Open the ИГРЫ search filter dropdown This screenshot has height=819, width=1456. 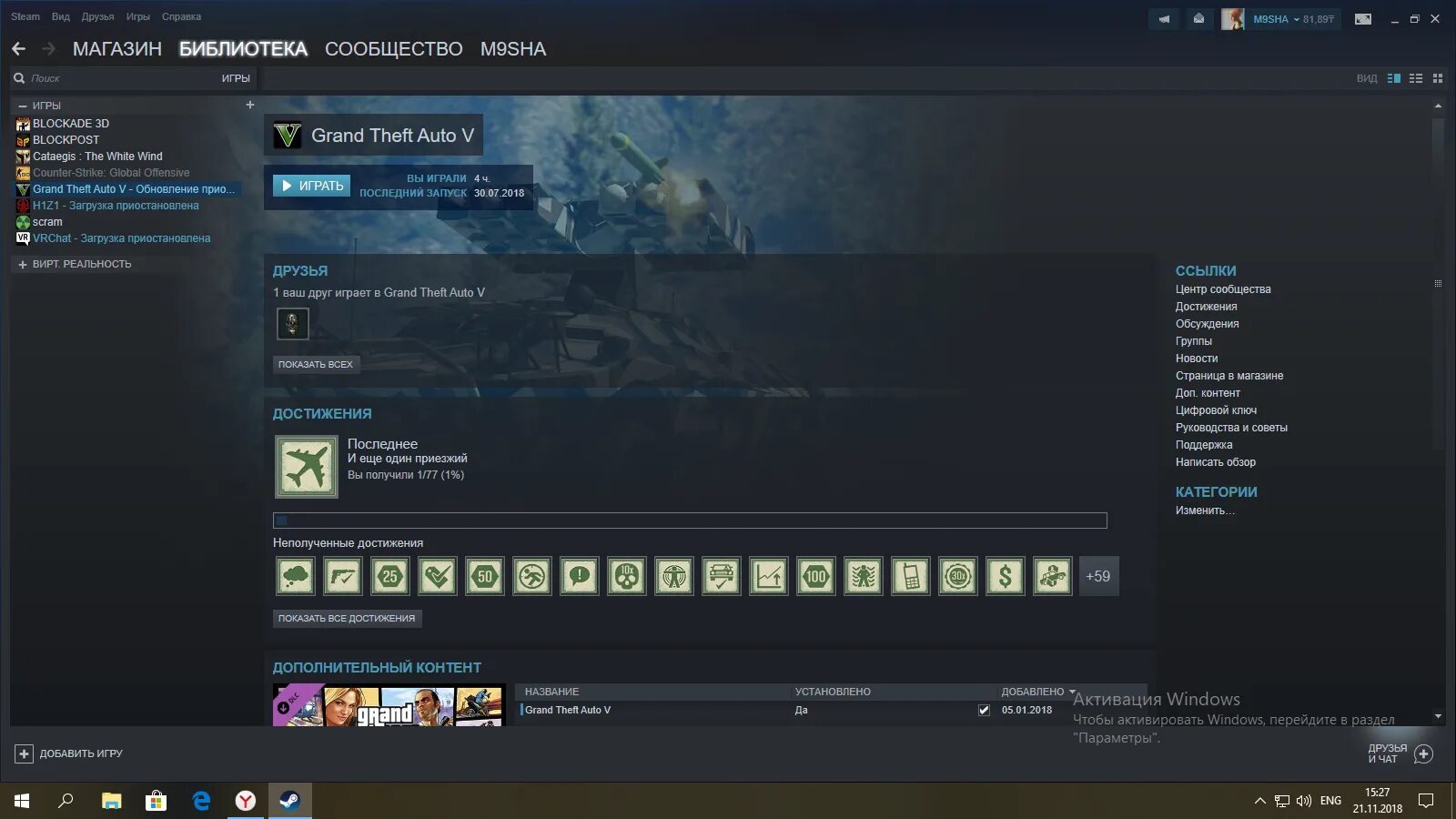click(x=236, y=78)
